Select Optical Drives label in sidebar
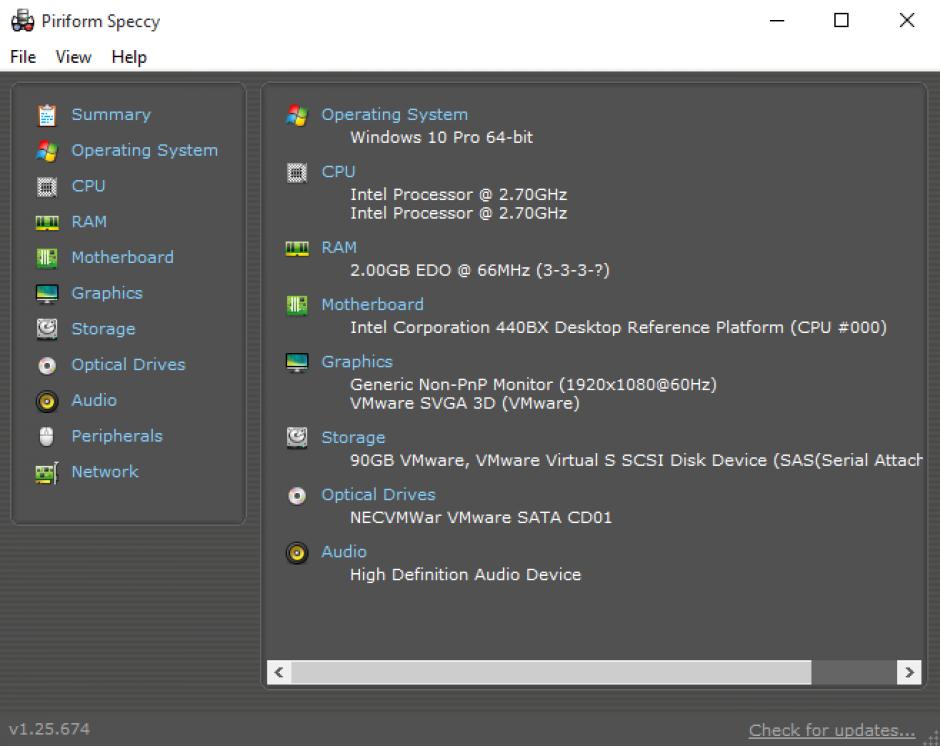The height and width of the screenshot is (746, 940). [x=128, y=365]
